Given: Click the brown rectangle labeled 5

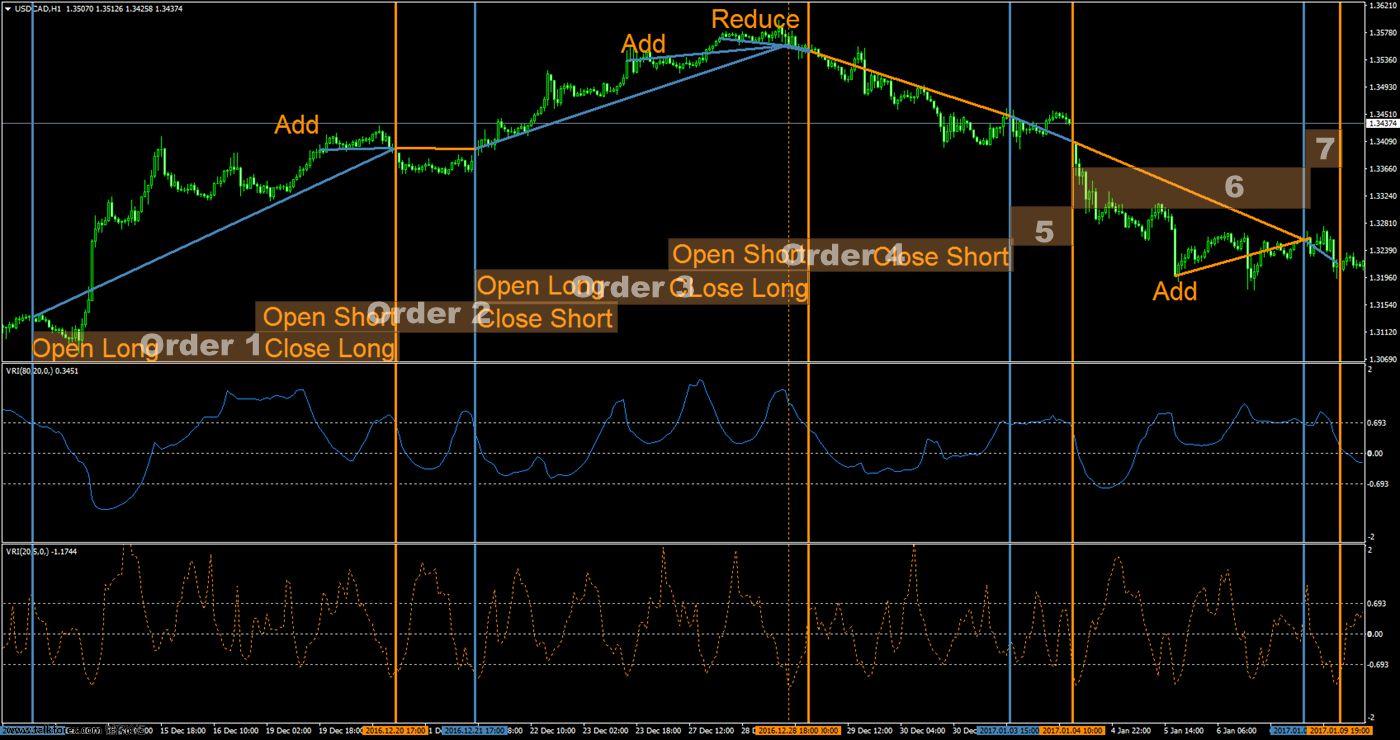Looking at the screenshot, I should [x=1041, y=226].
